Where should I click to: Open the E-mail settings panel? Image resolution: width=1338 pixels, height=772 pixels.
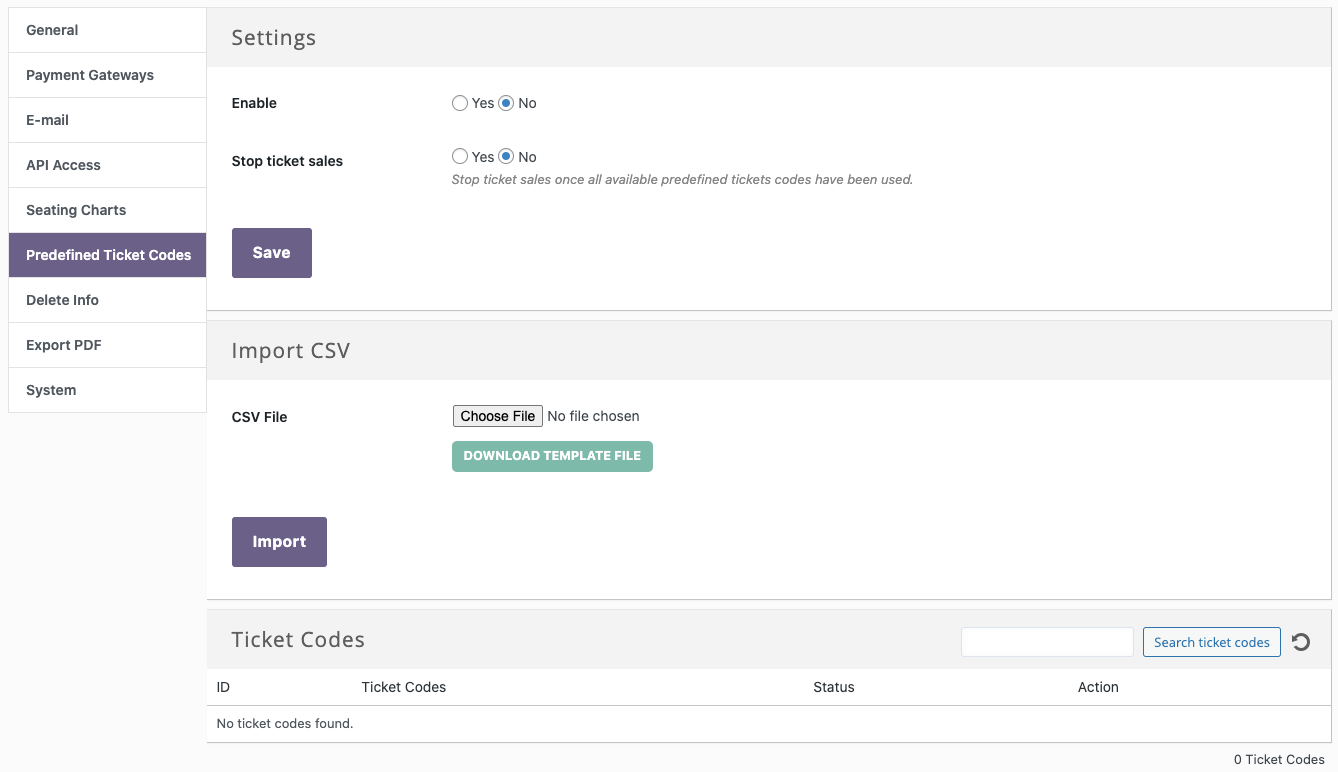(47, 120)
